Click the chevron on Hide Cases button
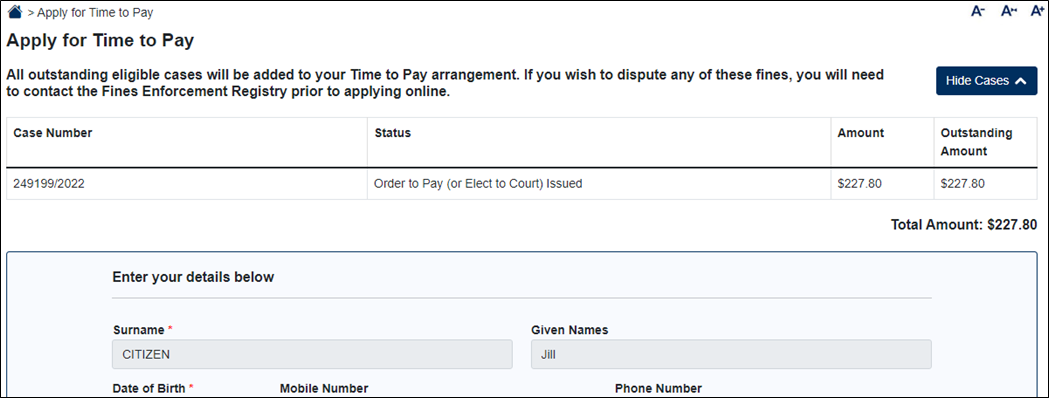The height and width of the screenshot is (398, 1049). point(1020,81)
